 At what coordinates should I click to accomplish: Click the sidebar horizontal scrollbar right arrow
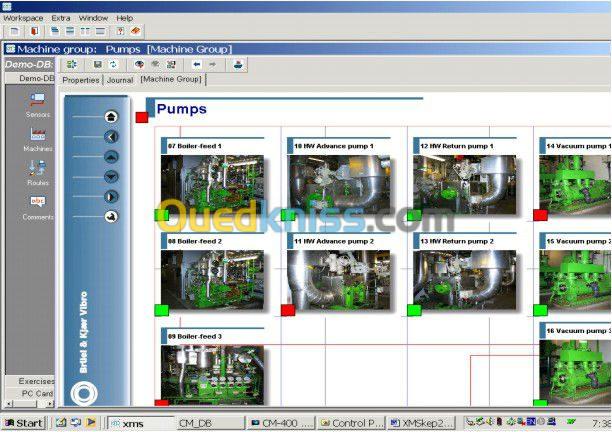(x=51, y=404)
